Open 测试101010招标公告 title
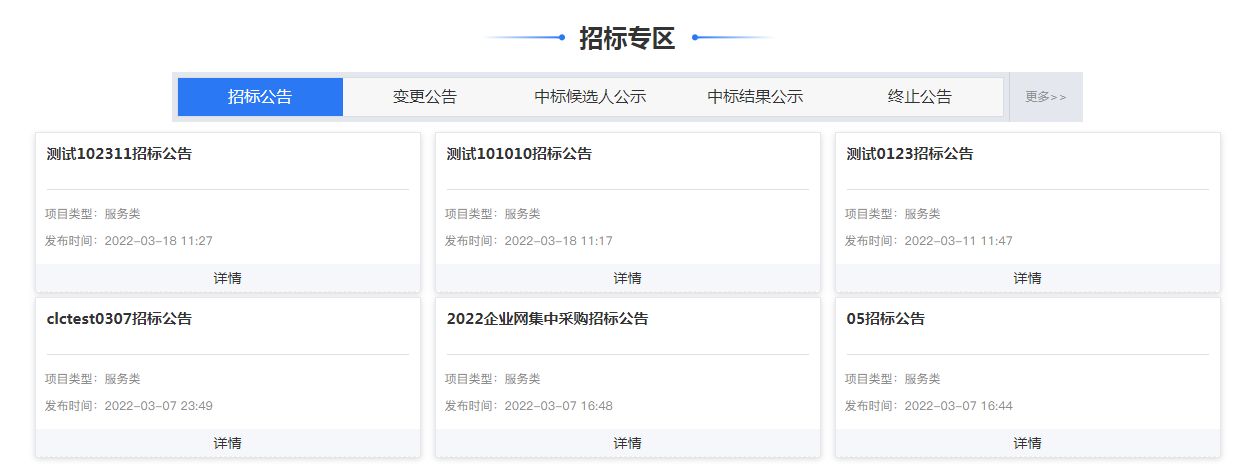 519,154
